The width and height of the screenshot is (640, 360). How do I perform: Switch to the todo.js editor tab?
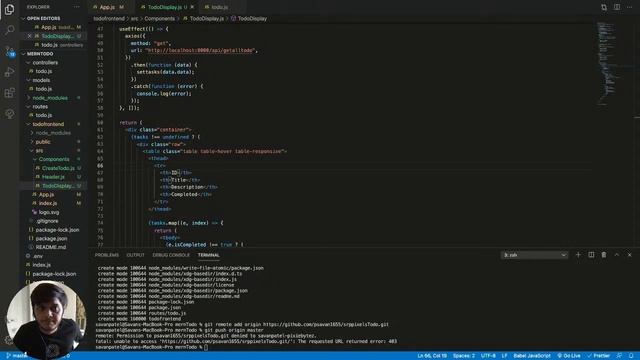coord(220,7)
